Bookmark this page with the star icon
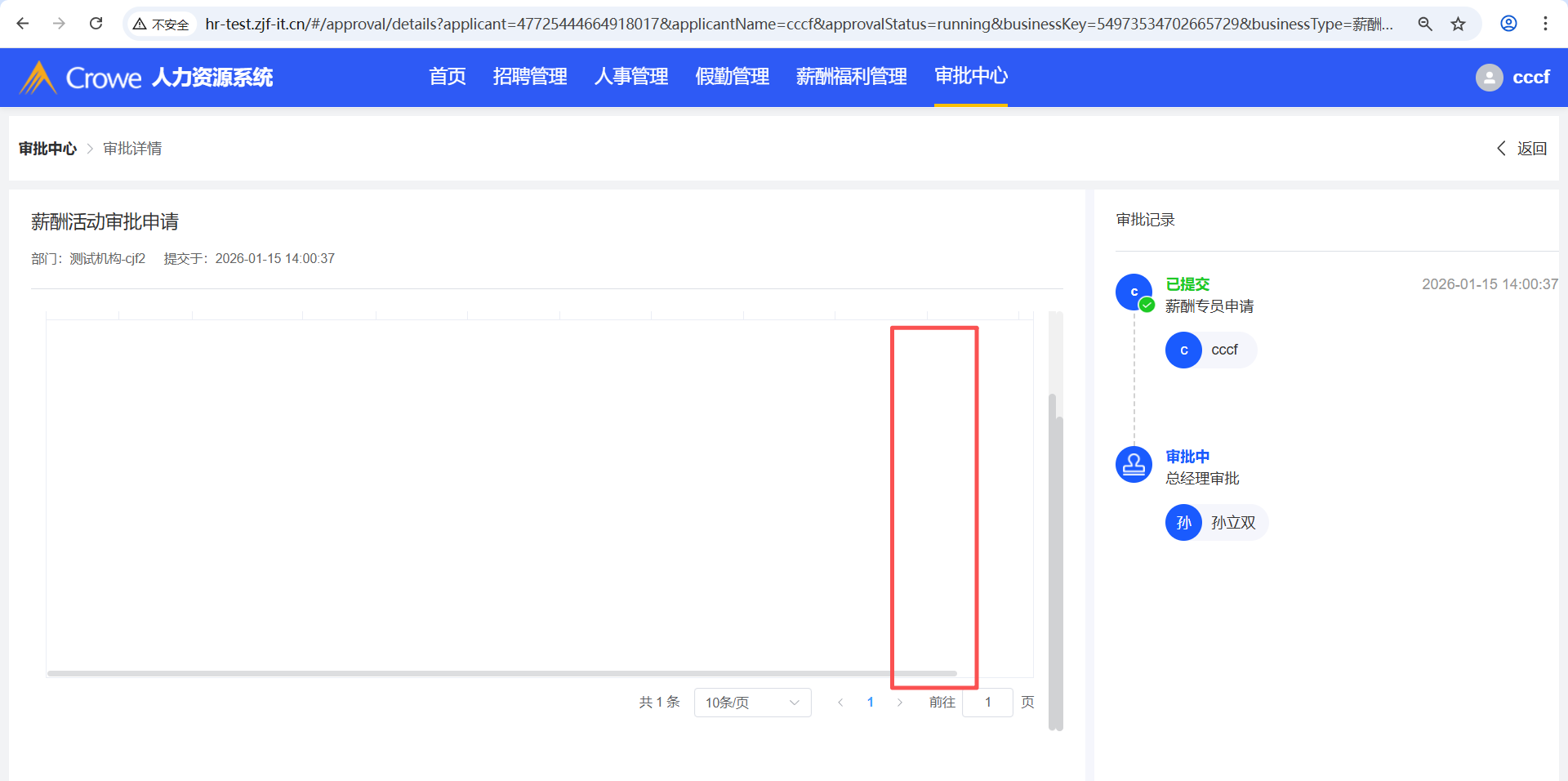The image size is (1568, 781). click(1459, 24)
